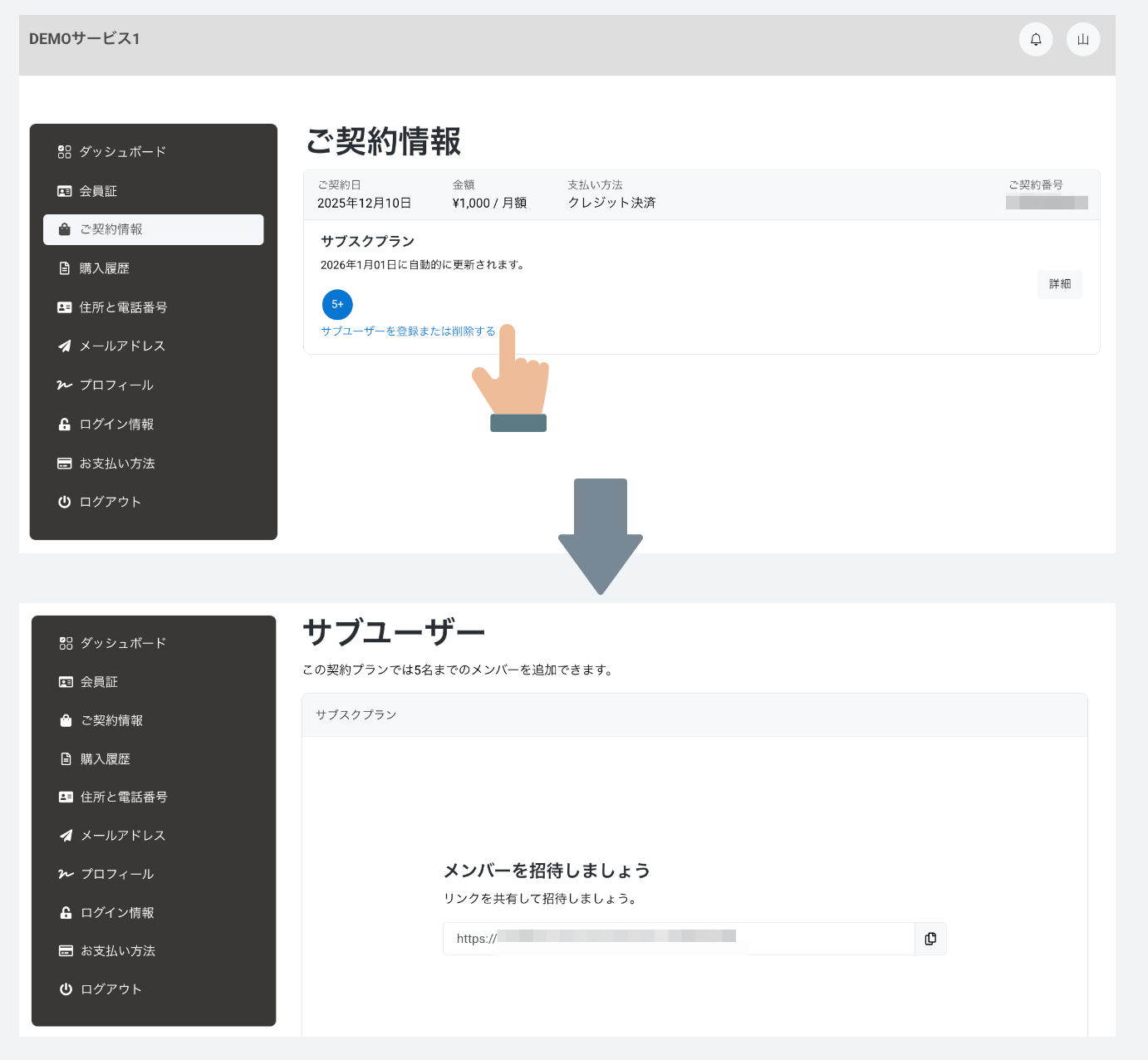The width and height of the screenshot is (1148, 1060).
Task: Open プロフィール in the bottom sidebar
Action: tap(117, 874)
